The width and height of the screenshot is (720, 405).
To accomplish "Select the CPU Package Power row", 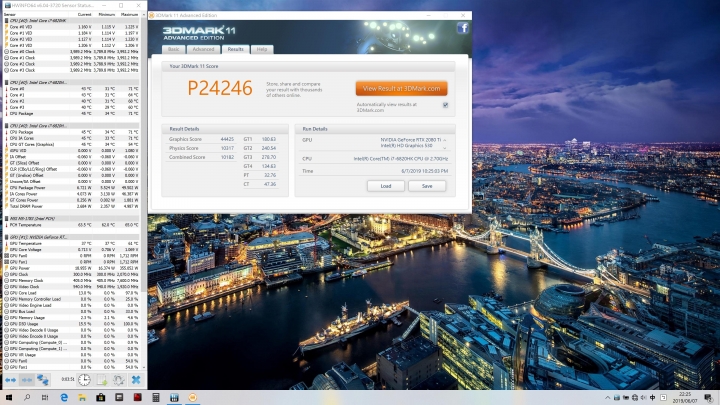I will click(71, 188).
